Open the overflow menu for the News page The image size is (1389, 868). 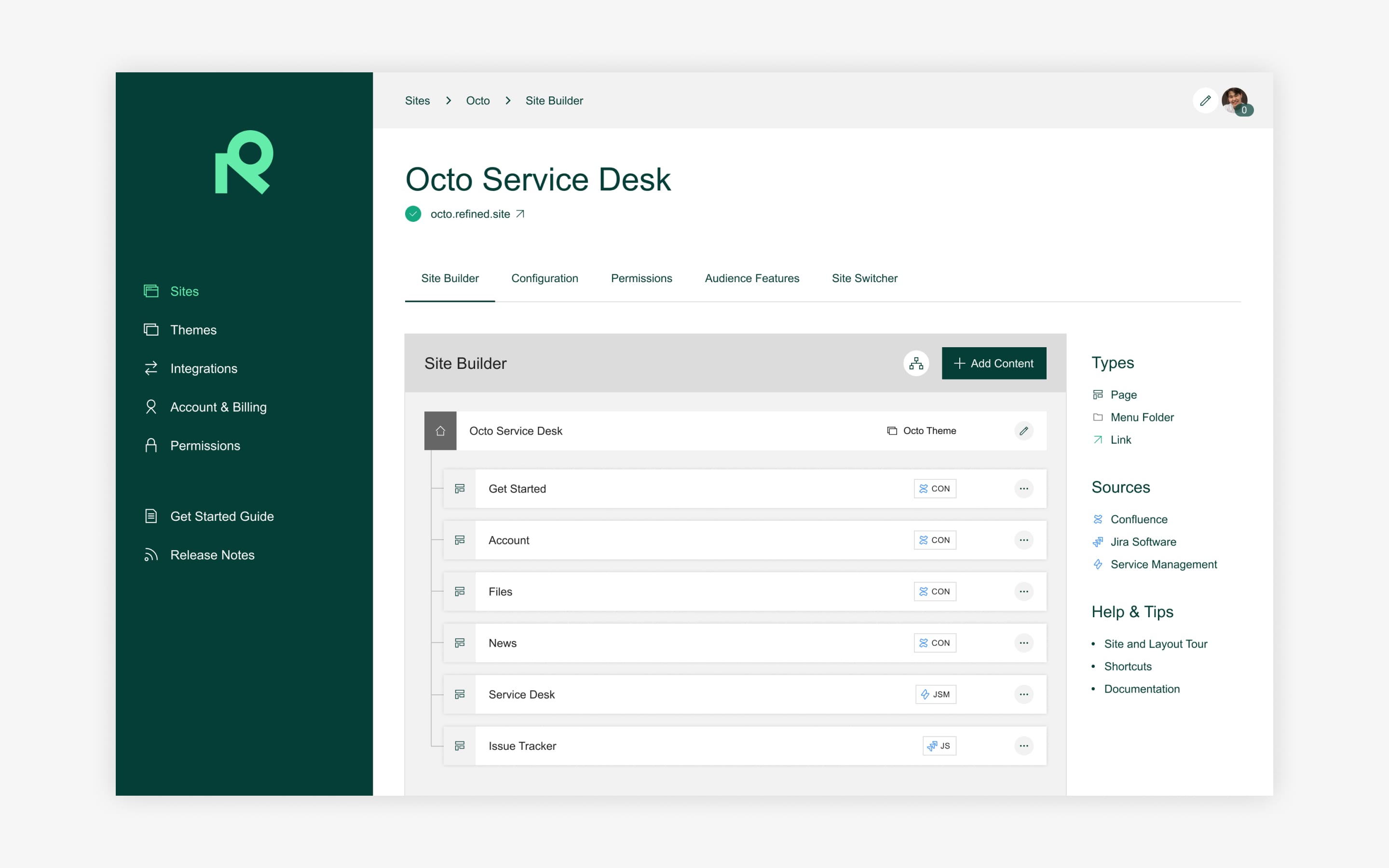(1024, 643)
